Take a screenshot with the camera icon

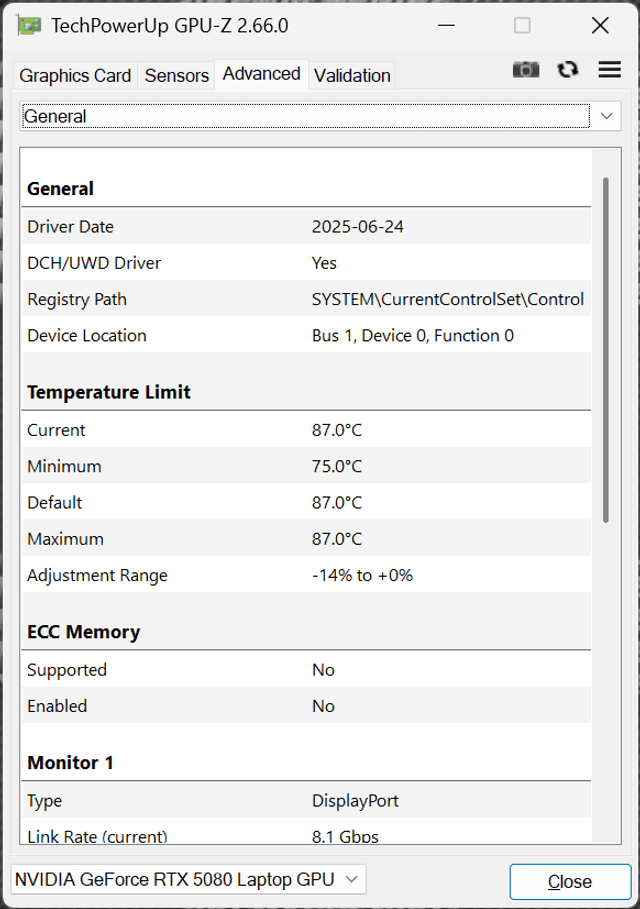[526, 70]
